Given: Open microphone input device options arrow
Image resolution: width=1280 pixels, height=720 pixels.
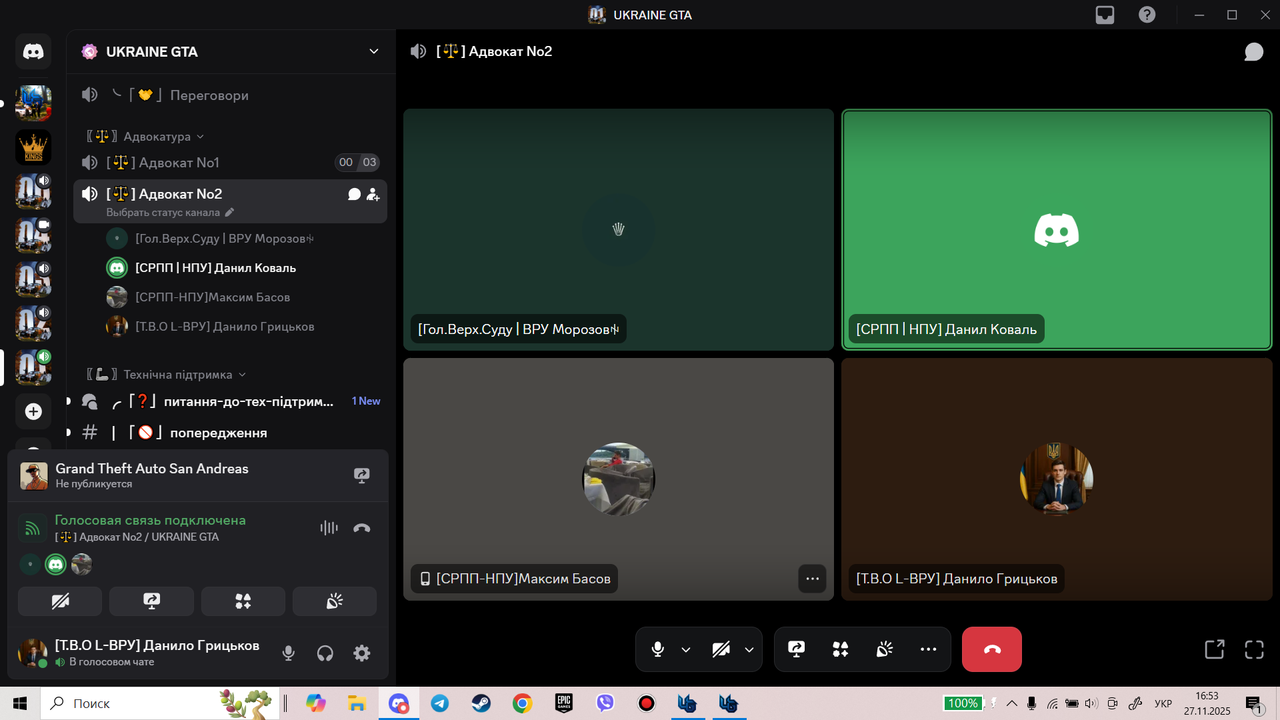Looking at the screenshot, I should (686, 649).
